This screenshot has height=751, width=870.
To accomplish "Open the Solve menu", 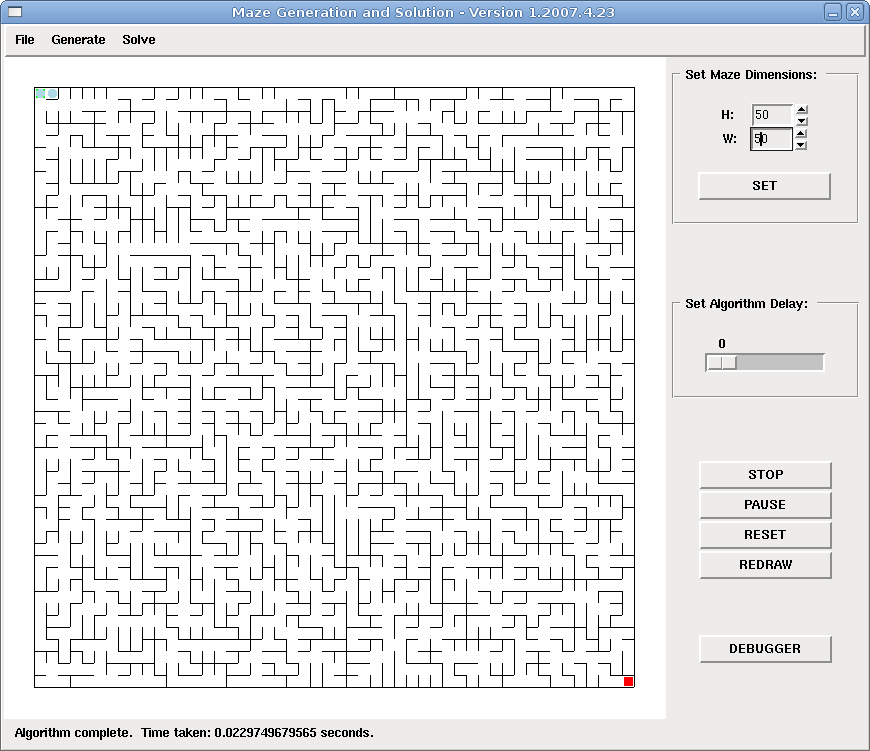I will pyautogui.click(x=139, y=40).
